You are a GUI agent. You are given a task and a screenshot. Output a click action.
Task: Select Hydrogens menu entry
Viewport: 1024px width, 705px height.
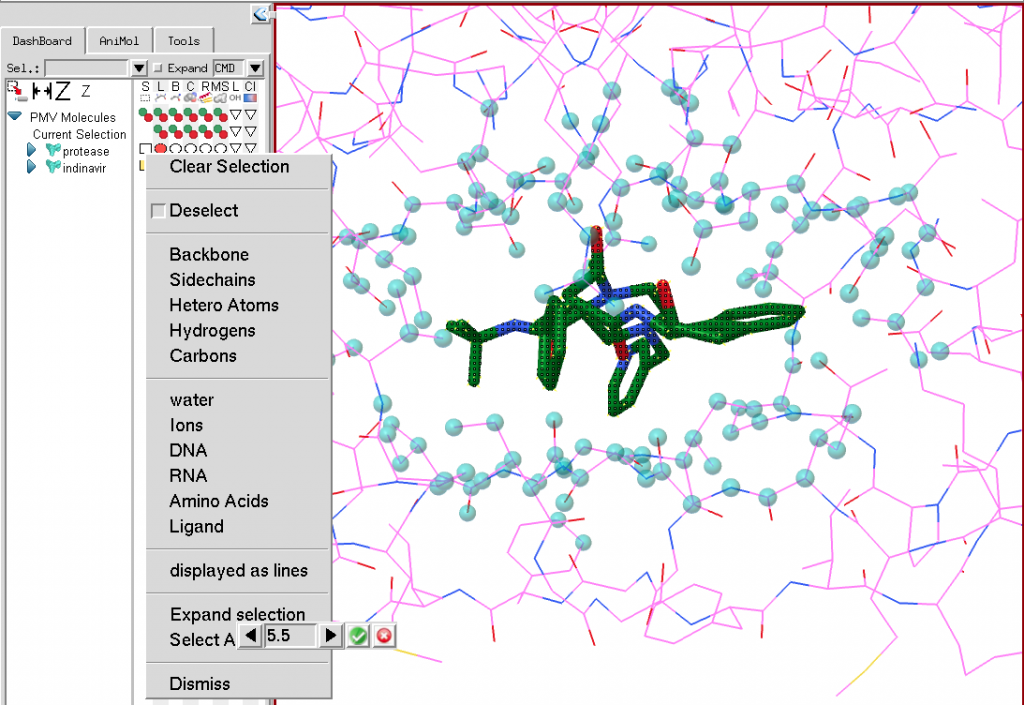(212, 331)
